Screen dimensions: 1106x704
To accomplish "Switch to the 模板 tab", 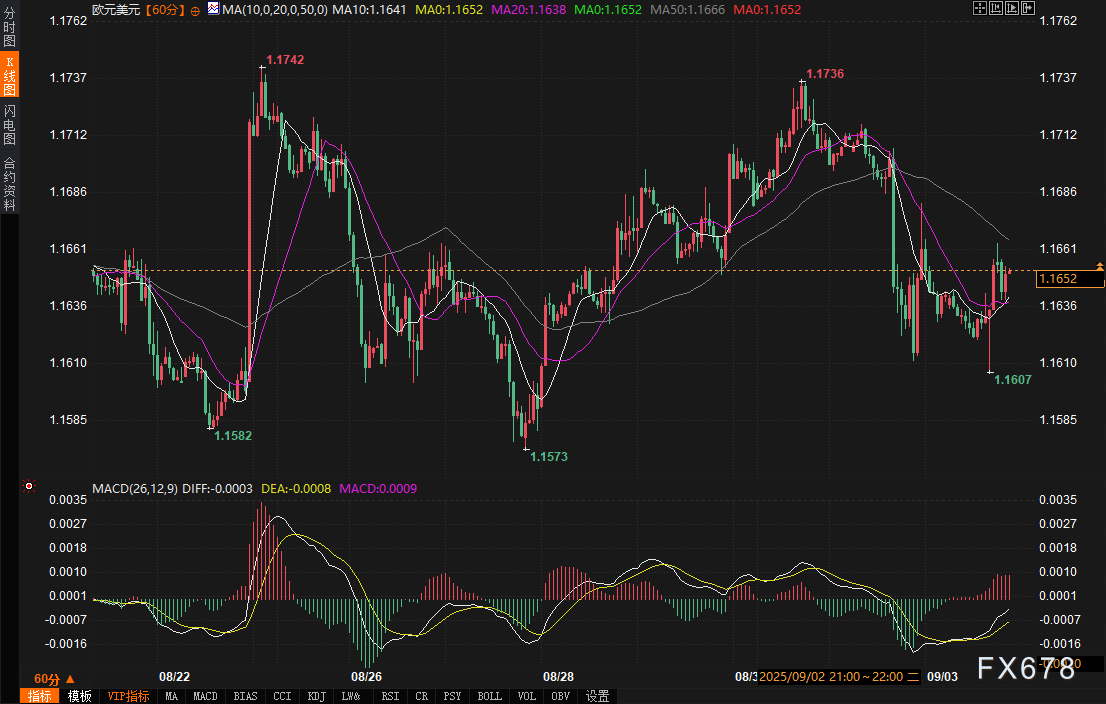I will (x=79, y=696).
